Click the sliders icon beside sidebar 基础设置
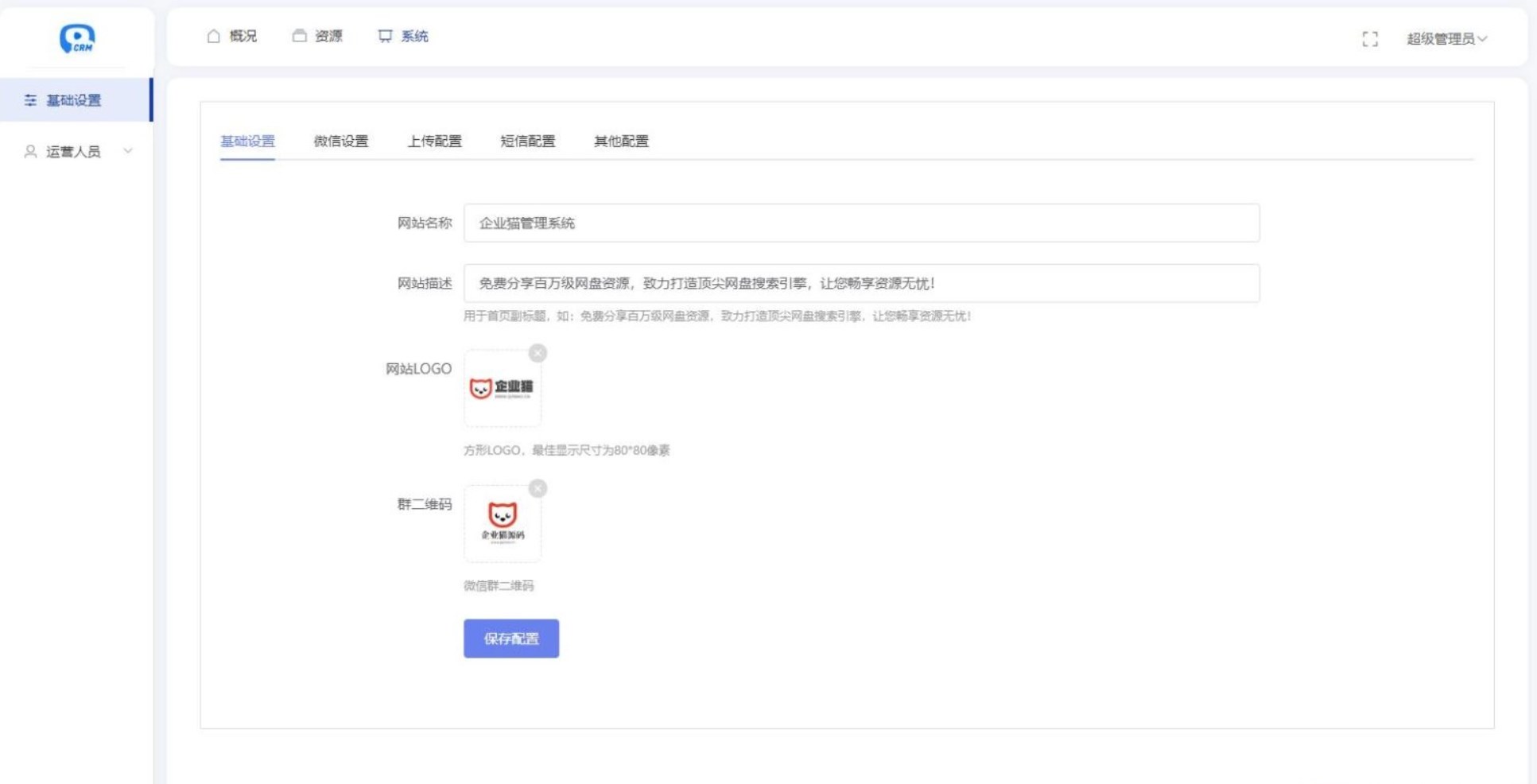 tap(30, 100)
